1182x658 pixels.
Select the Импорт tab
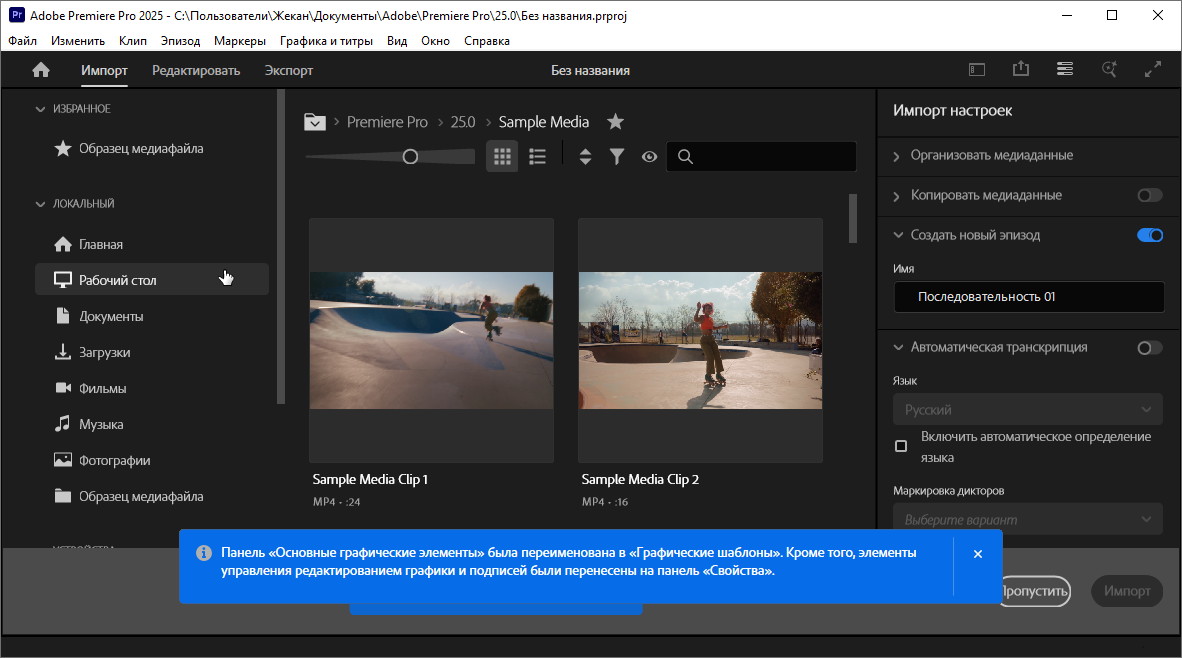coord(104,71)
